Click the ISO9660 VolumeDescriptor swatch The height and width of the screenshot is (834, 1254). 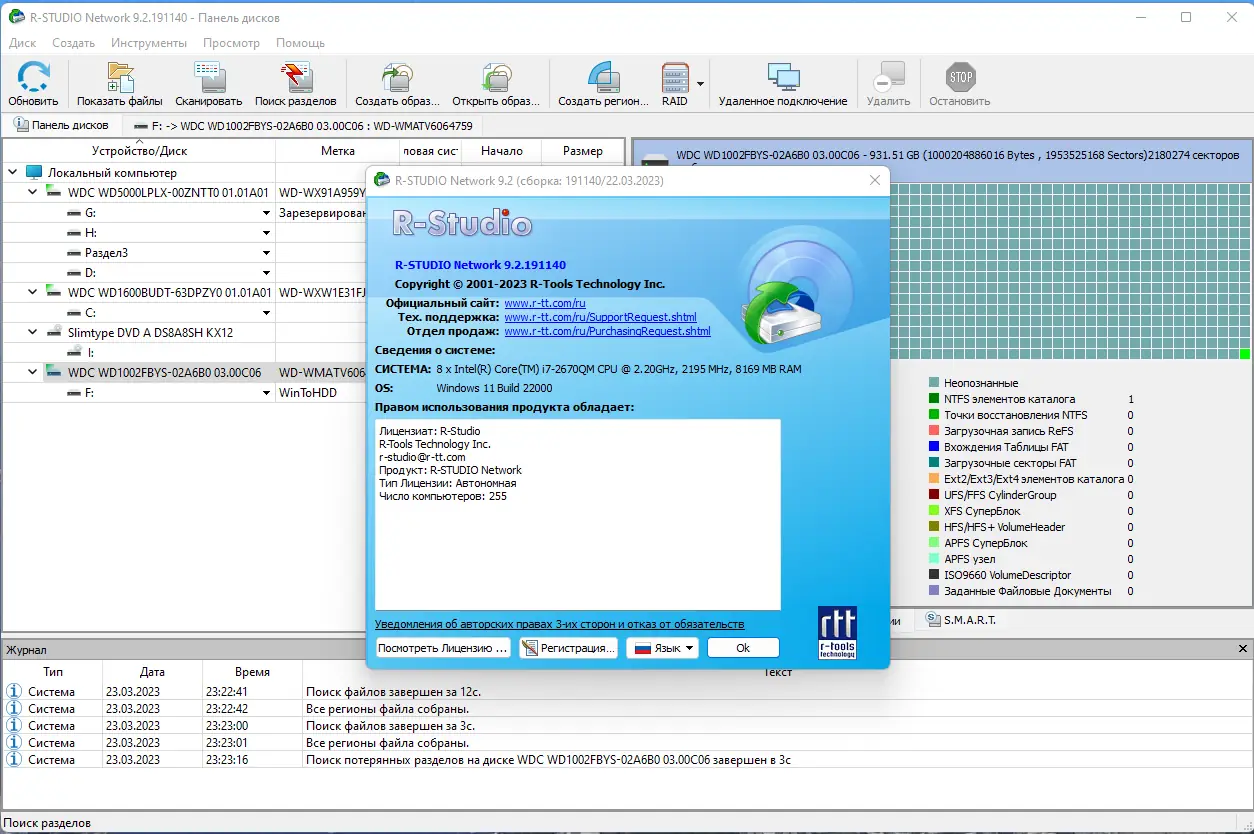(934, 575)
